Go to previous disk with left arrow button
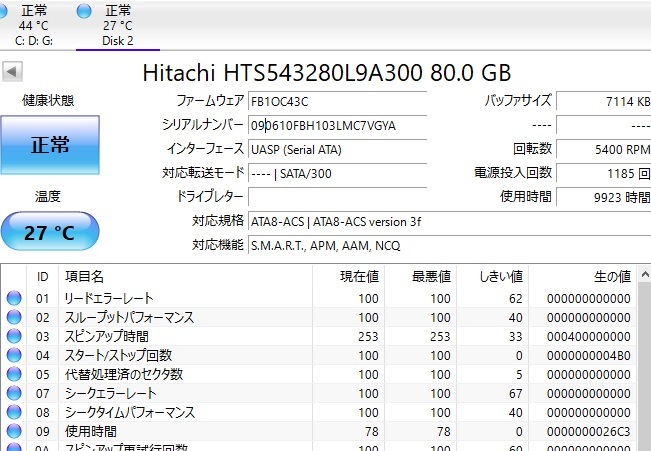Viewport: 651px width, 451px height. (x=12, y=72)
